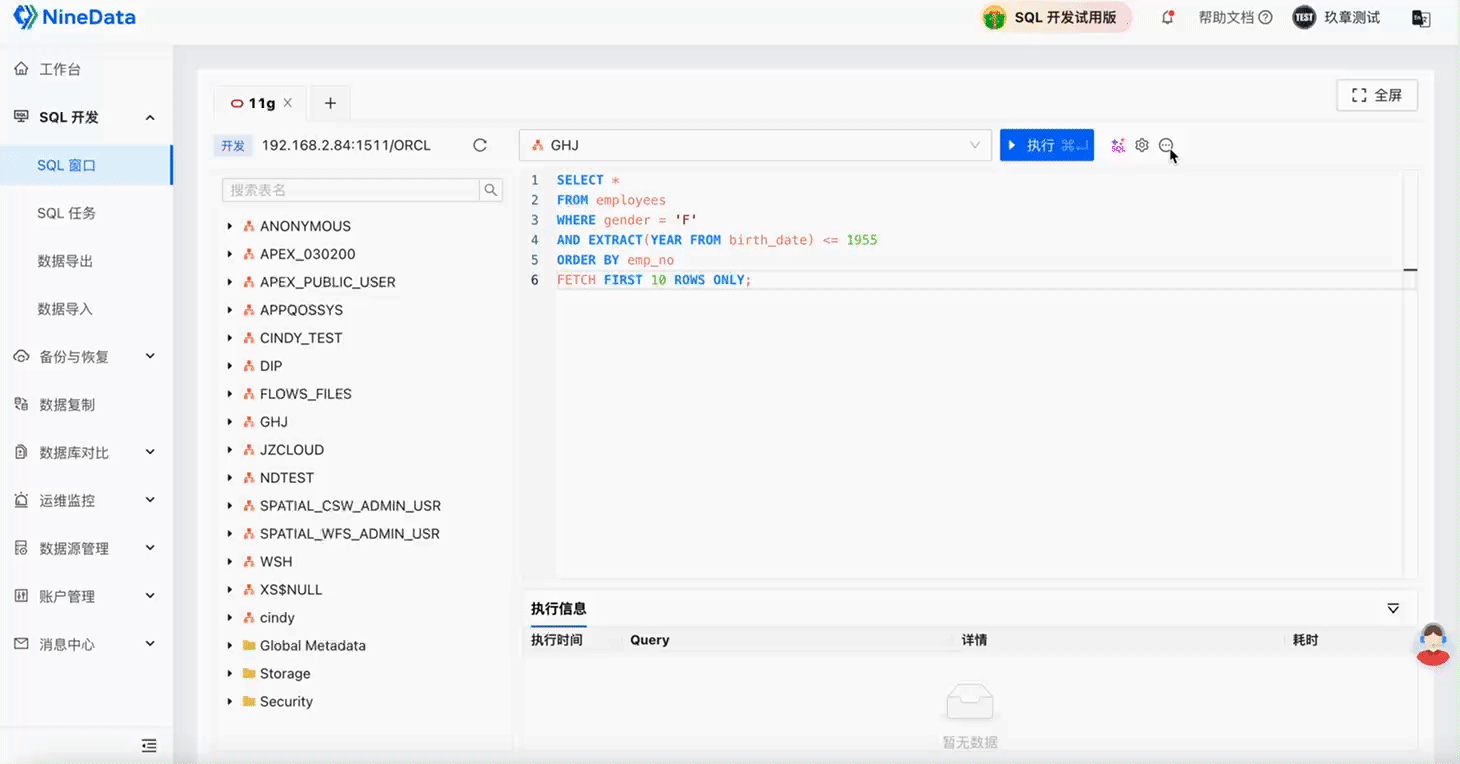Click the Global Metadata folder icon
This screenshot has width=1460, height=764.
point(250,645)
